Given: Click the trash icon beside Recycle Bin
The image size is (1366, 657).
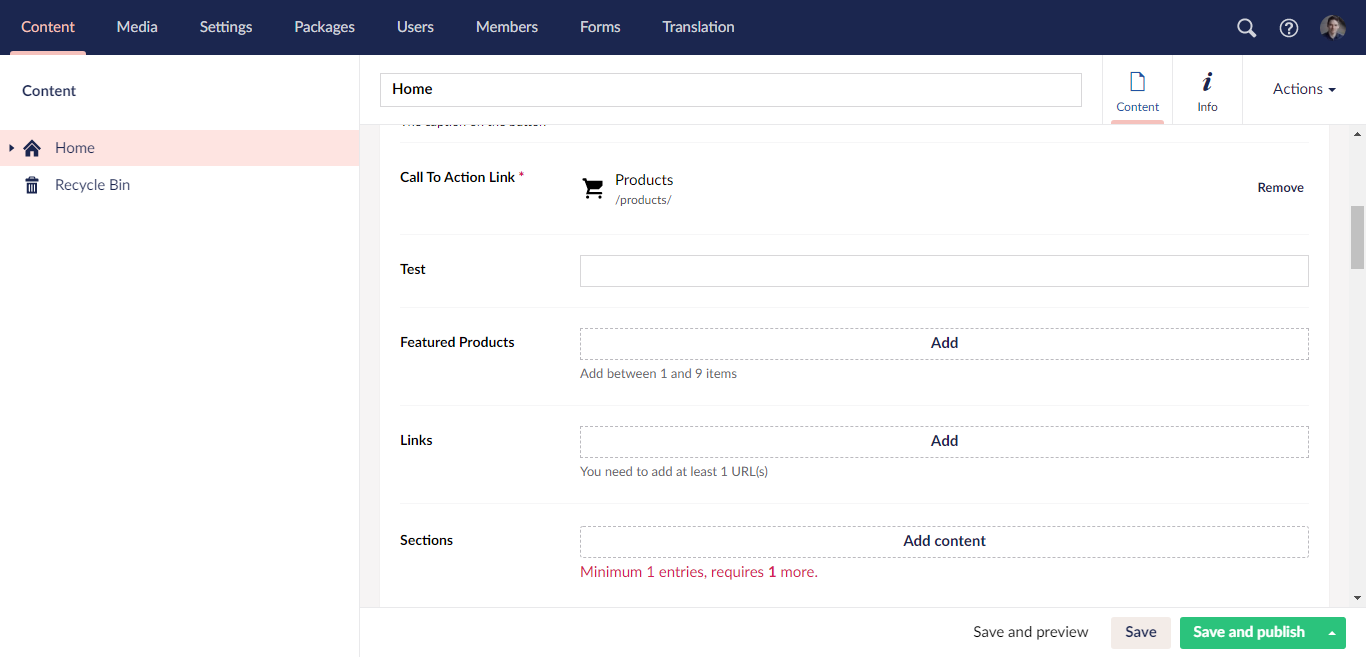Looking at the screenshot, I should [x=31, y=184].
